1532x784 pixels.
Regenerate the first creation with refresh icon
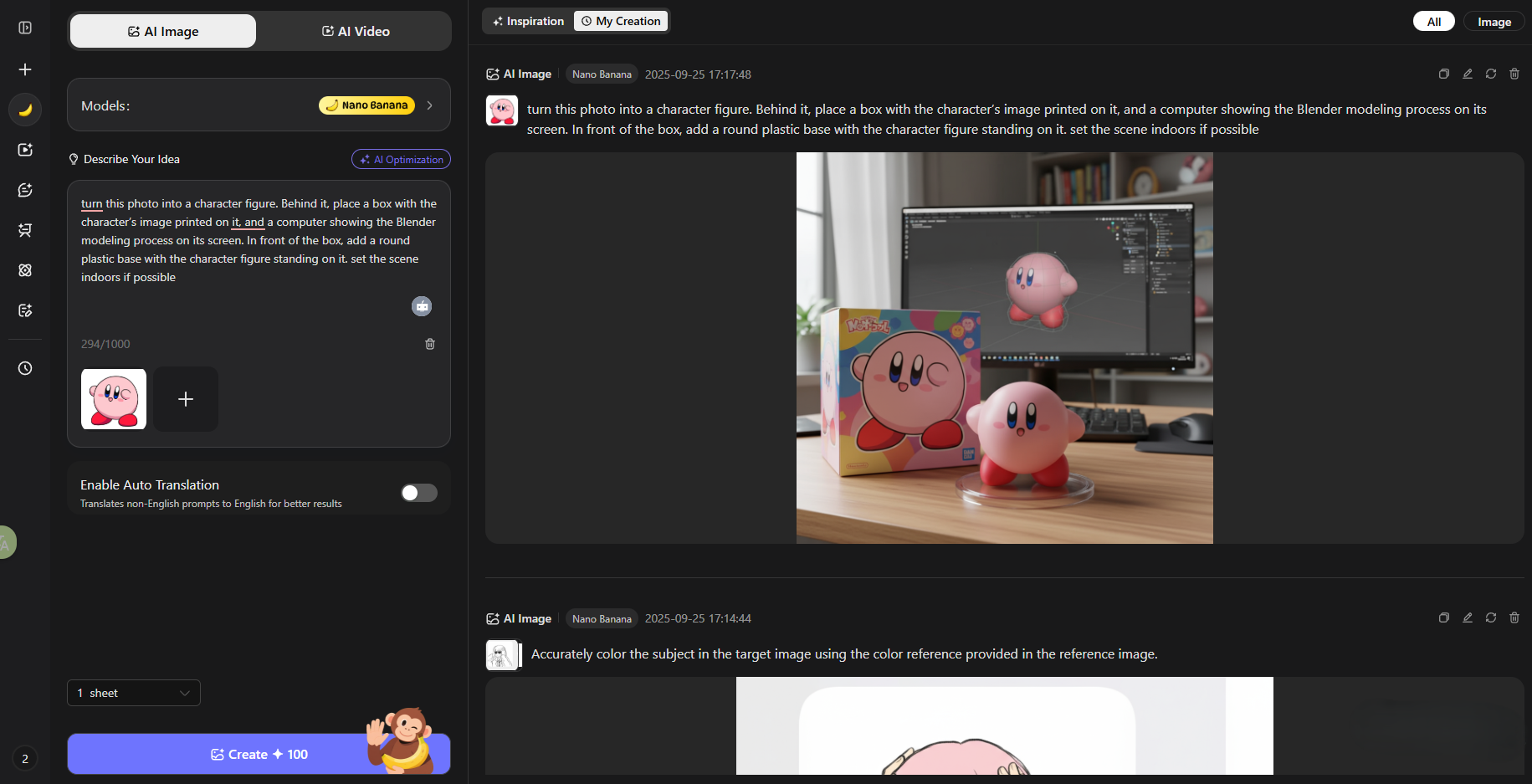1490,74
